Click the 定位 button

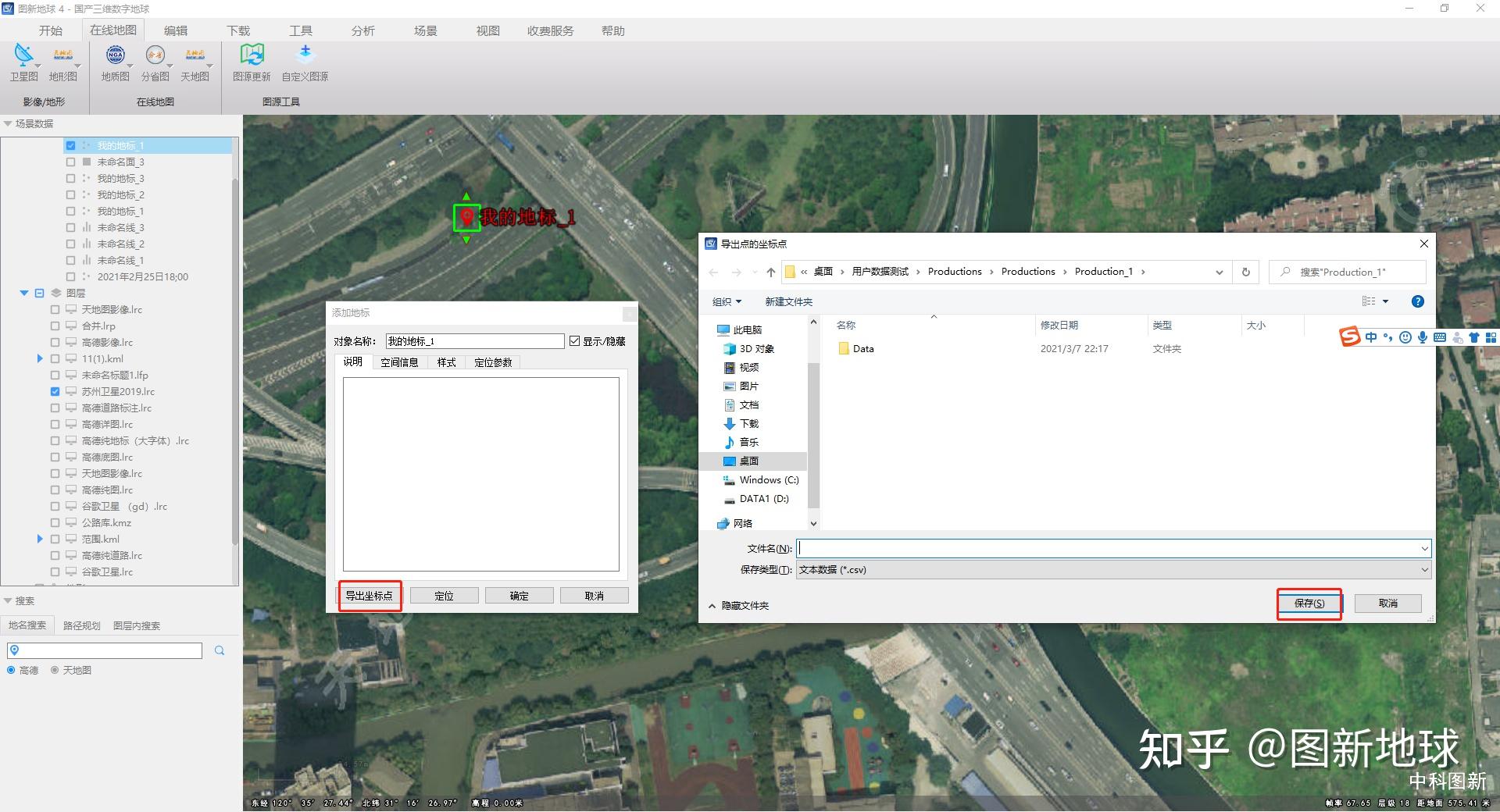pyautogui.click(x=444, y=596)
